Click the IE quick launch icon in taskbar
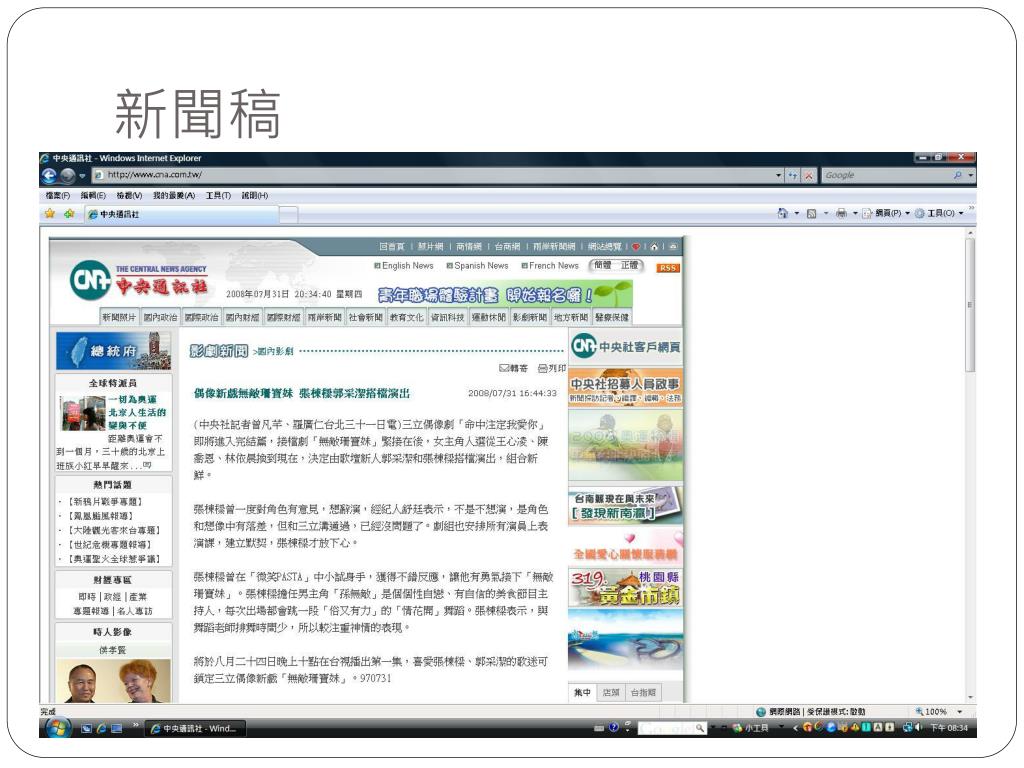 [101, 728]
